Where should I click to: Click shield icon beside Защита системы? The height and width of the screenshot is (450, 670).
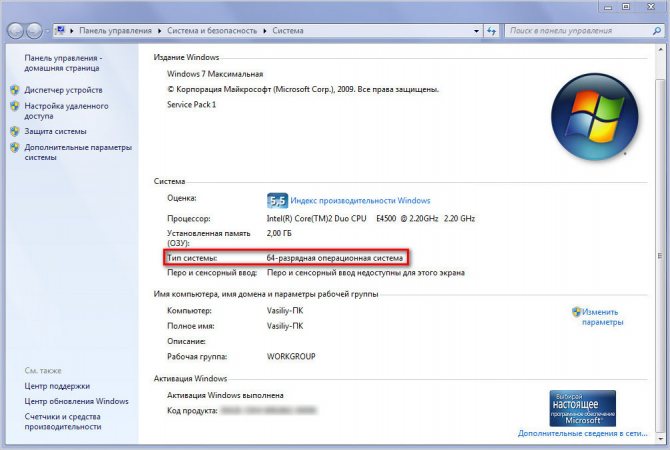point(15,131)
